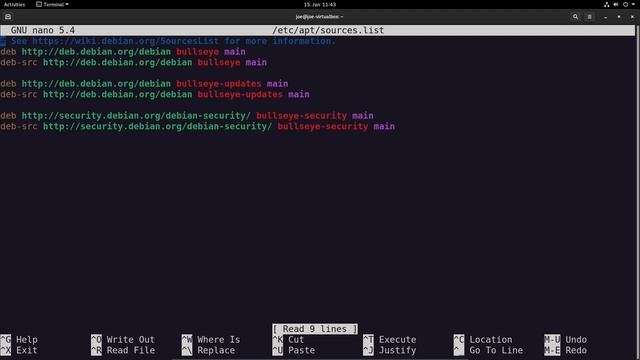Click the terminal window title dropdown

[319, 17]
